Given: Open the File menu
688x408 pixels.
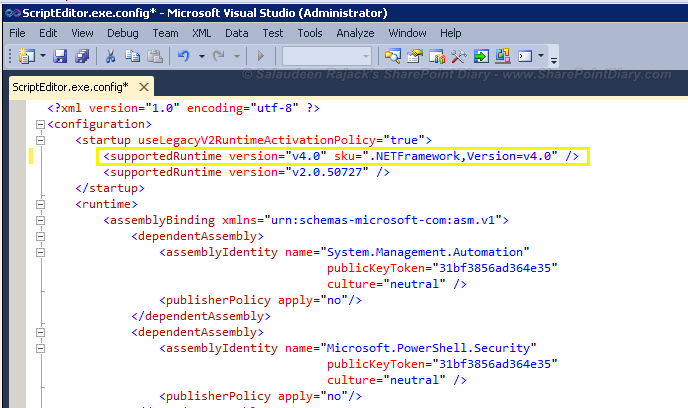Looking at the screenshot, I should (17, 33).
